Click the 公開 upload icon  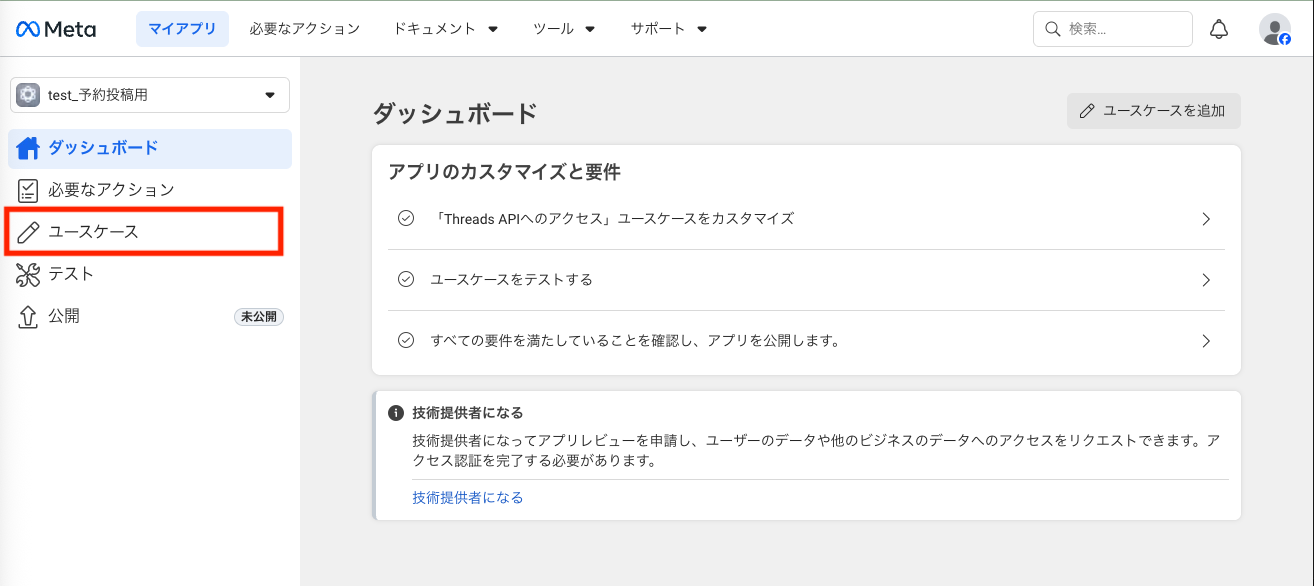(28, 316)
